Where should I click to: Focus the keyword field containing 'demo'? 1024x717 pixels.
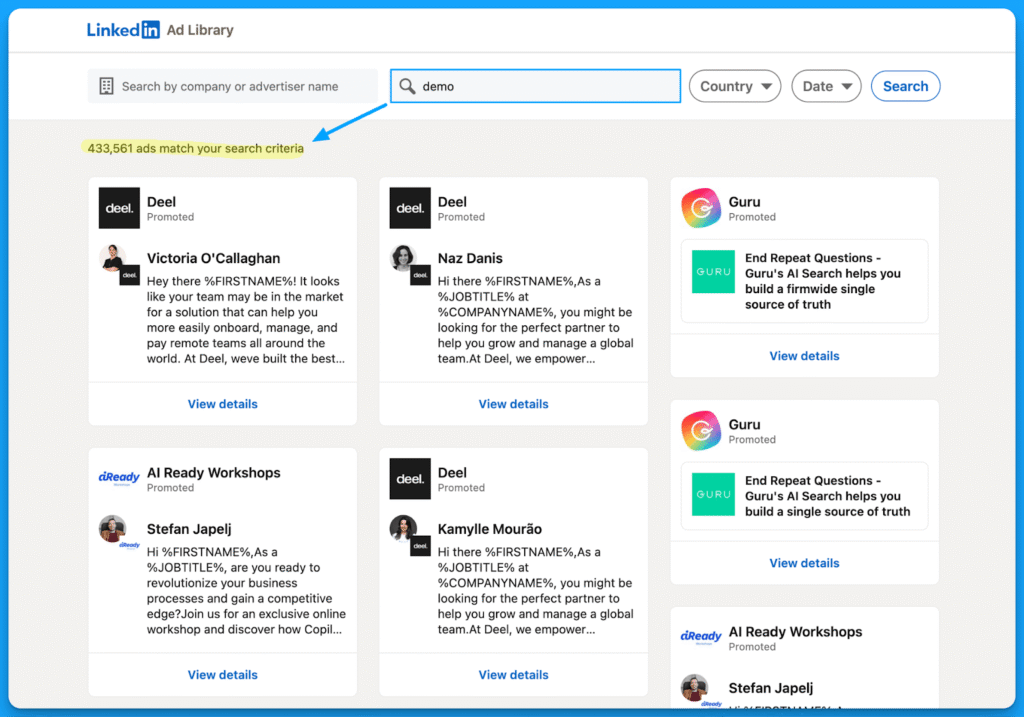click(536, 86)
